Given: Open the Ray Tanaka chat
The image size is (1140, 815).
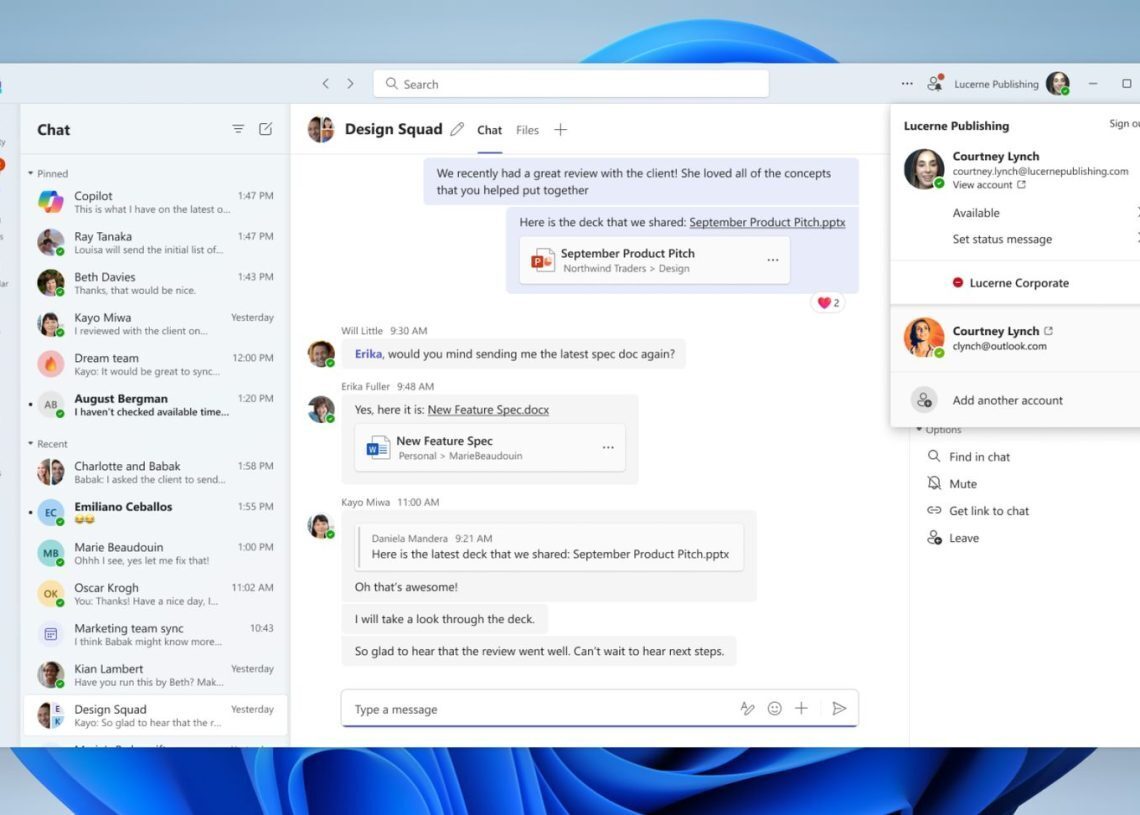Looking at the screenshot, I should (x=156, y=242).
